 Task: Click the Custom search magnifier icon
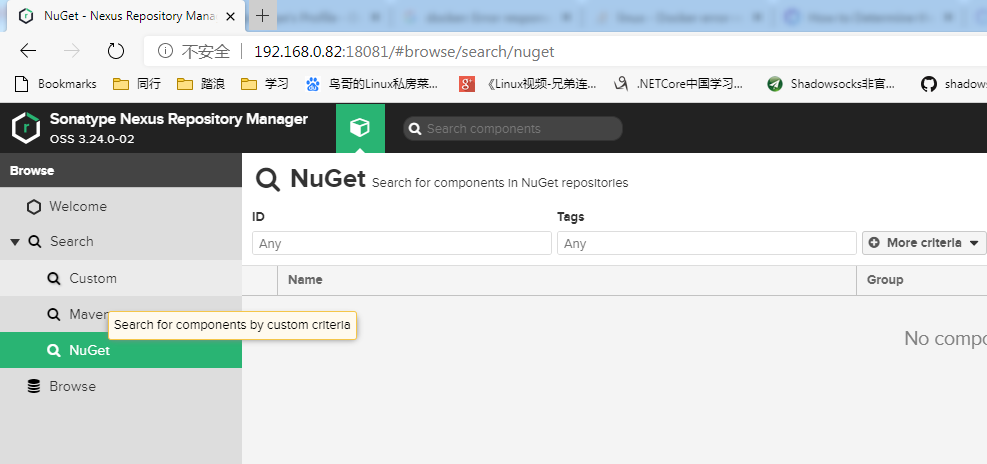[x=54, y=279]
